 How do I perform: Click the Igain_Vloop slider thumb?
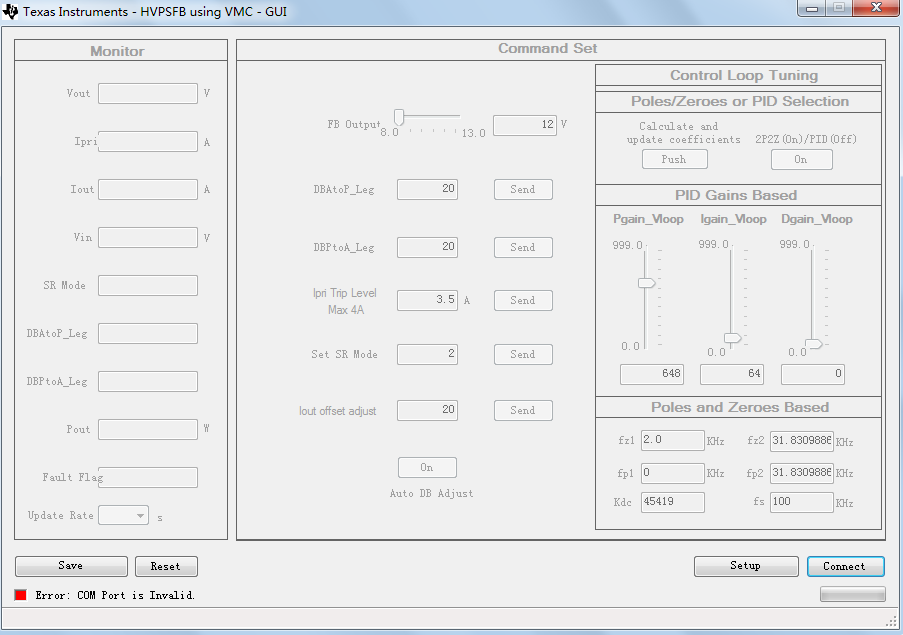click(x=733, y=338)
